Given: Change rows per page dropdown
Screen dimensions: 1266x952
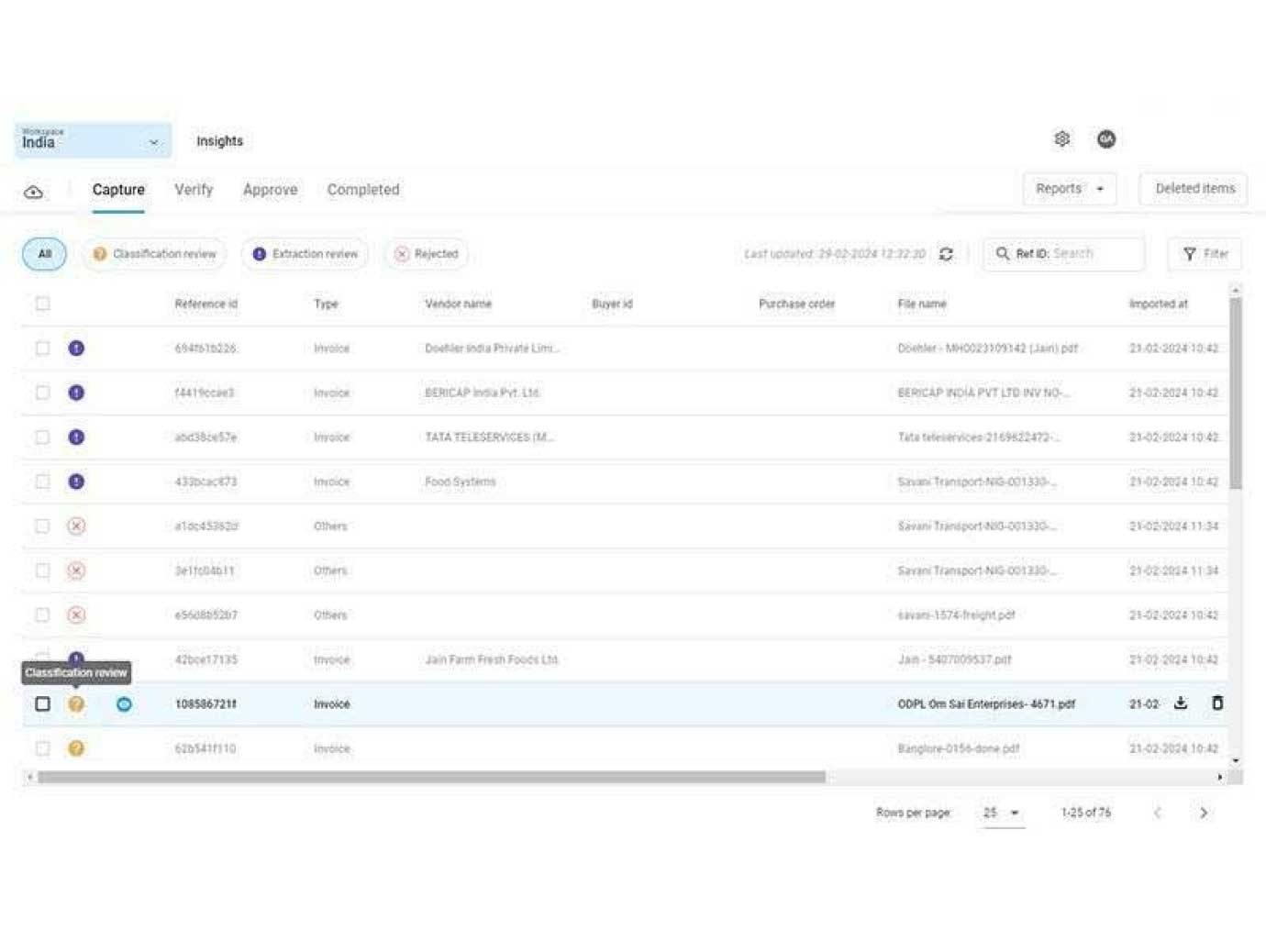Looking at the screenshot, I should (1002, 813).
